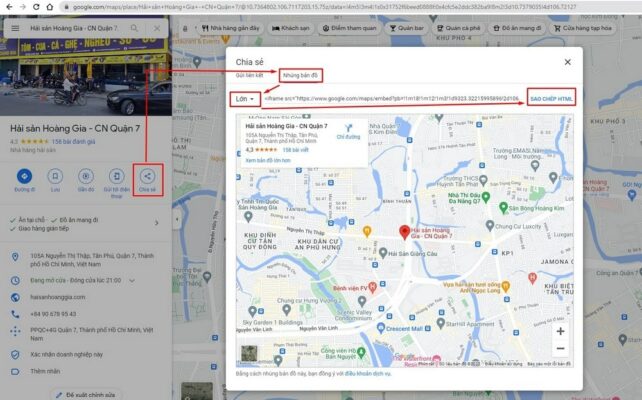Click the Đường đi directions icon
Viewport: 642px width, 400px height.
click(x=25, y=176)
